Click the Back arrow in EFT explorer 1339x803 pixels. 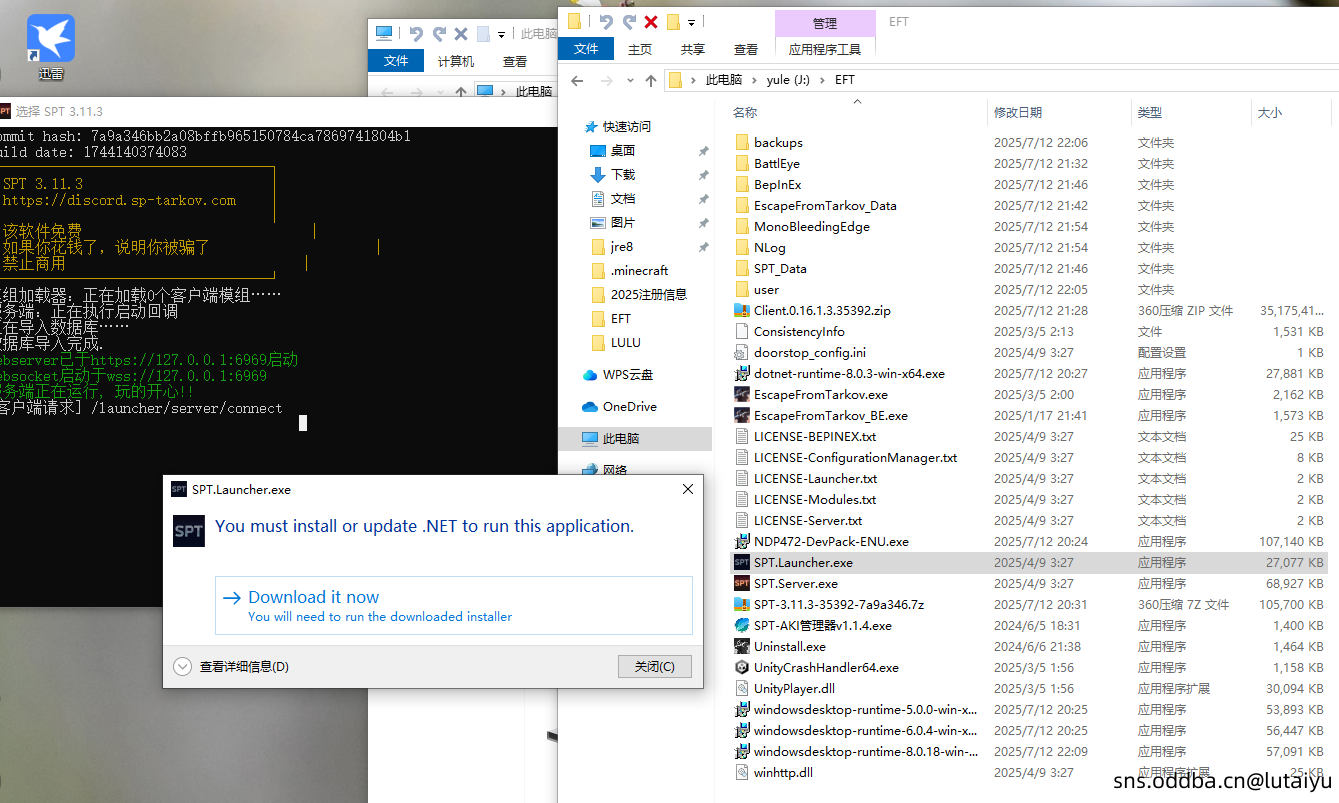tap(577, 80)
